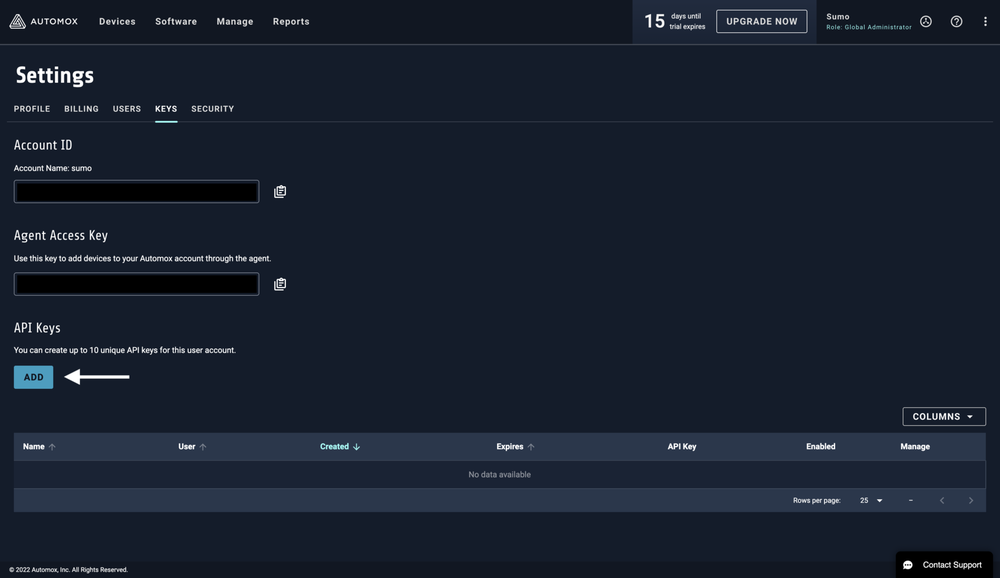Open the Columns dropdown

click(x=943, y=417)
